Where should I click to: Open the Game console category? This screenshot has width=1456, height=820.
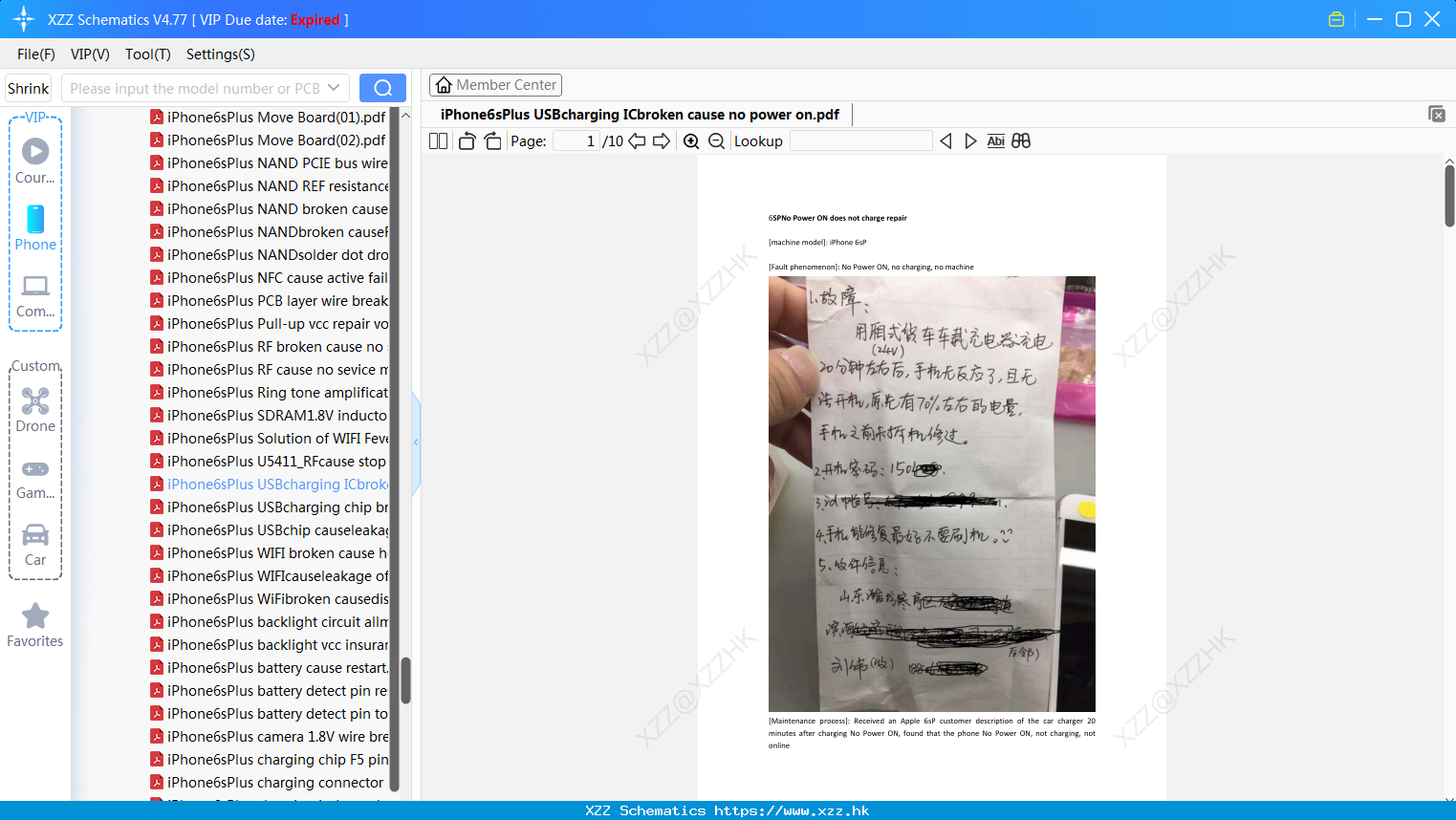click(35, 469)
